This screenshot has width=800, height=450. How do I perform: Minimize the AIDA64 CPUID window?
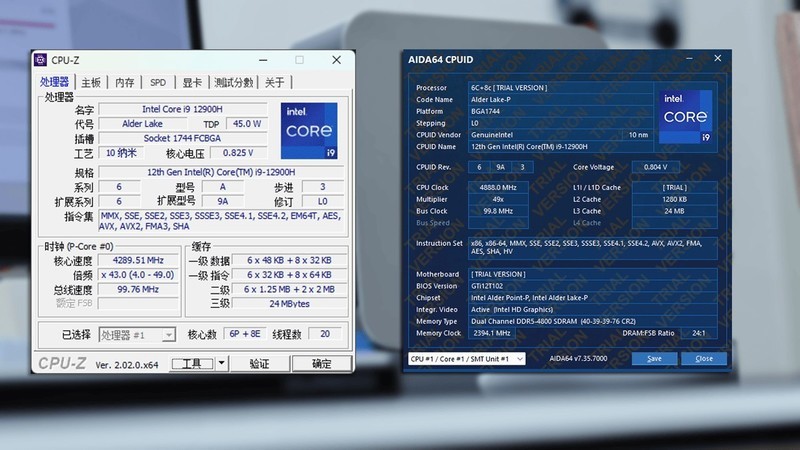tap(689, 59)
